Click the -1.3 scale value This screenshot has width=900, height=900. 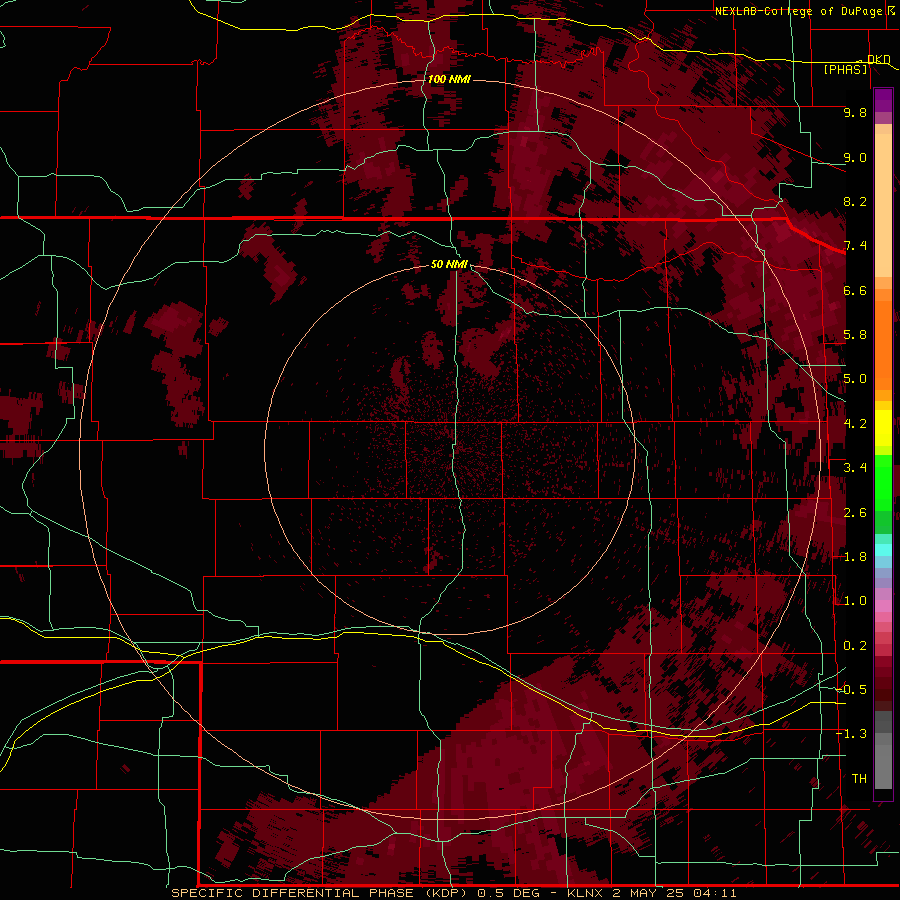coord(852,734)
